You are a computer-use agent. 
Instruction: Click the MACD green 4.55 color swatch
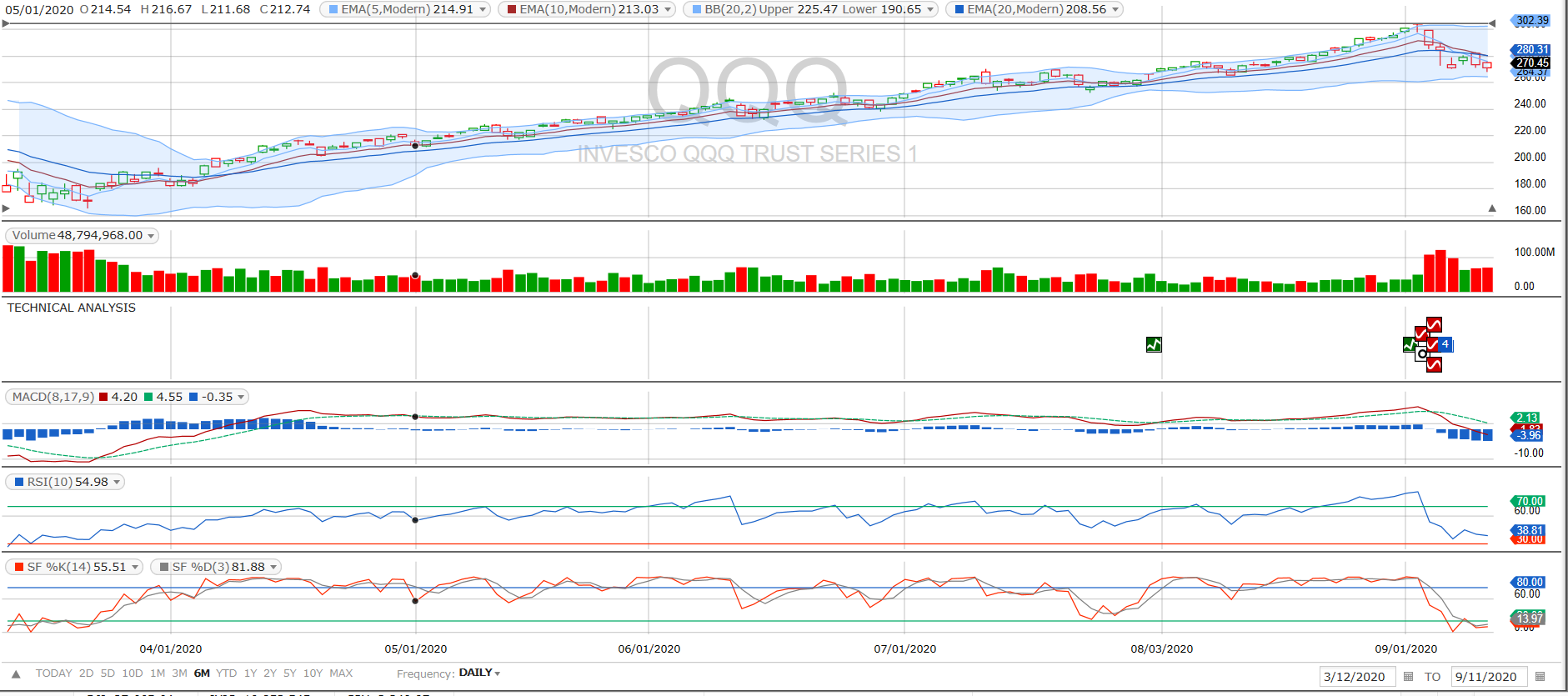pyautogui.click(x=148, y=398)
